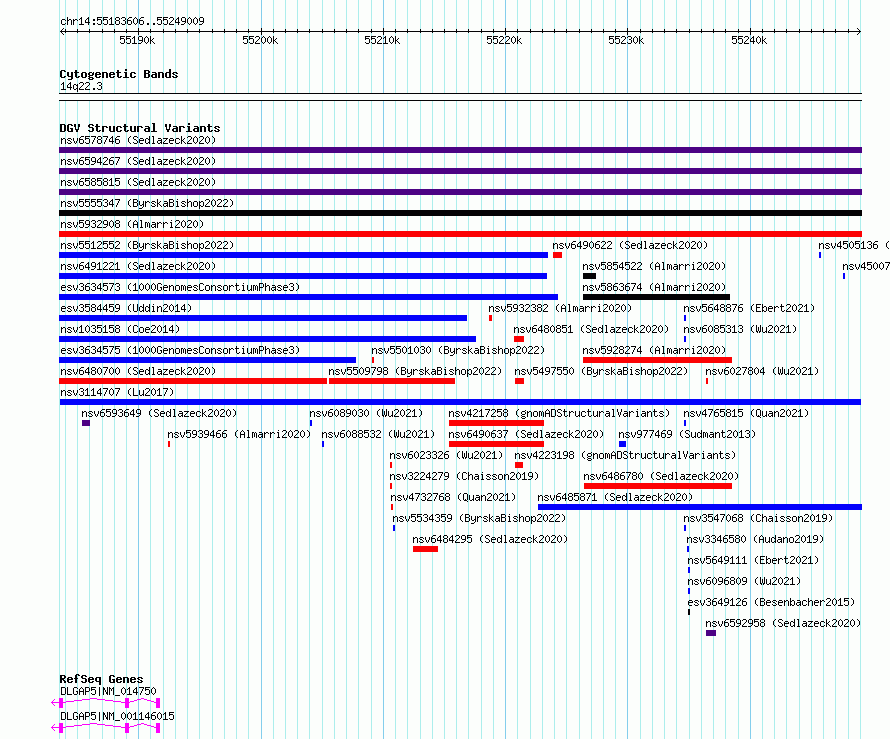This screenshot has height=739, width=890.
Task: Click nsv4223198 (gnomADStructuralVariants) label
Action: 625,455
